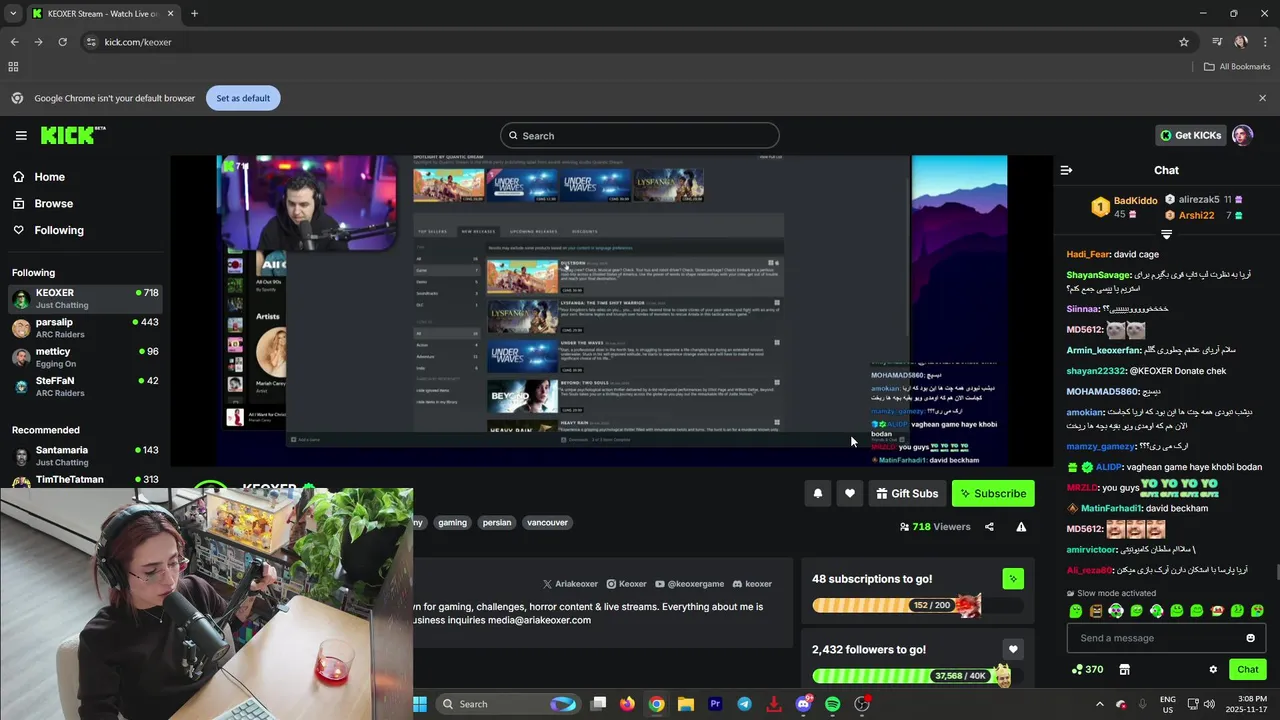
Task: Insert the red-faced emote
Action: click(x=1217, y=611)
